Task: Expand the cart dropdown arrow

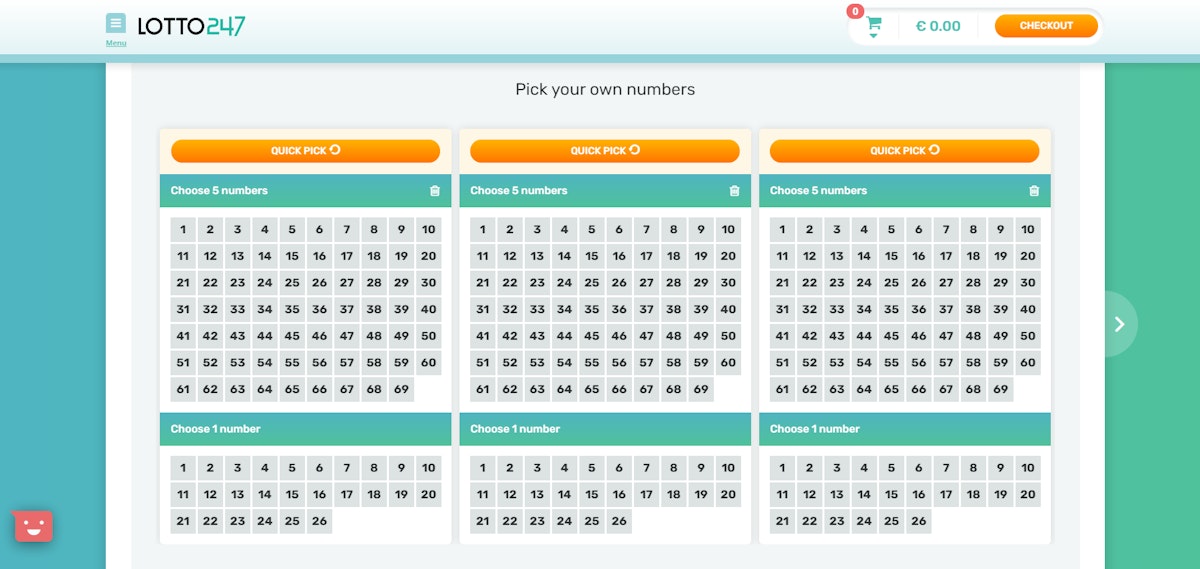Action: coord(873,36)
